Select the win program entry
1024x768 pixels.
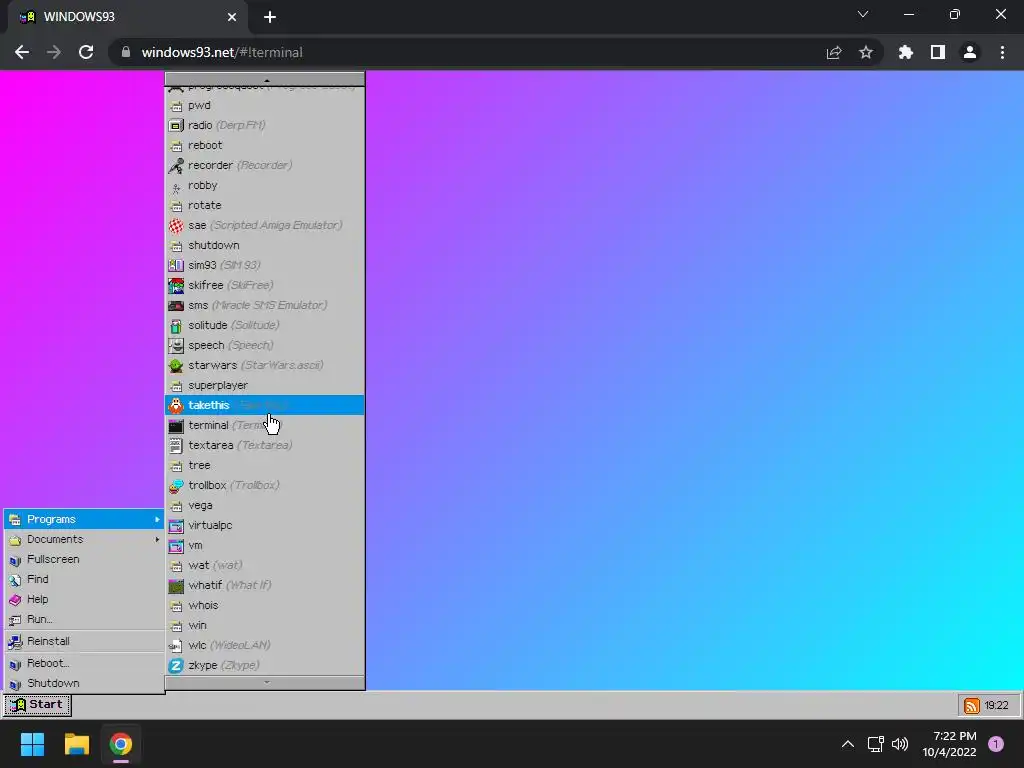pyautogui.click(x=264, y=625)
